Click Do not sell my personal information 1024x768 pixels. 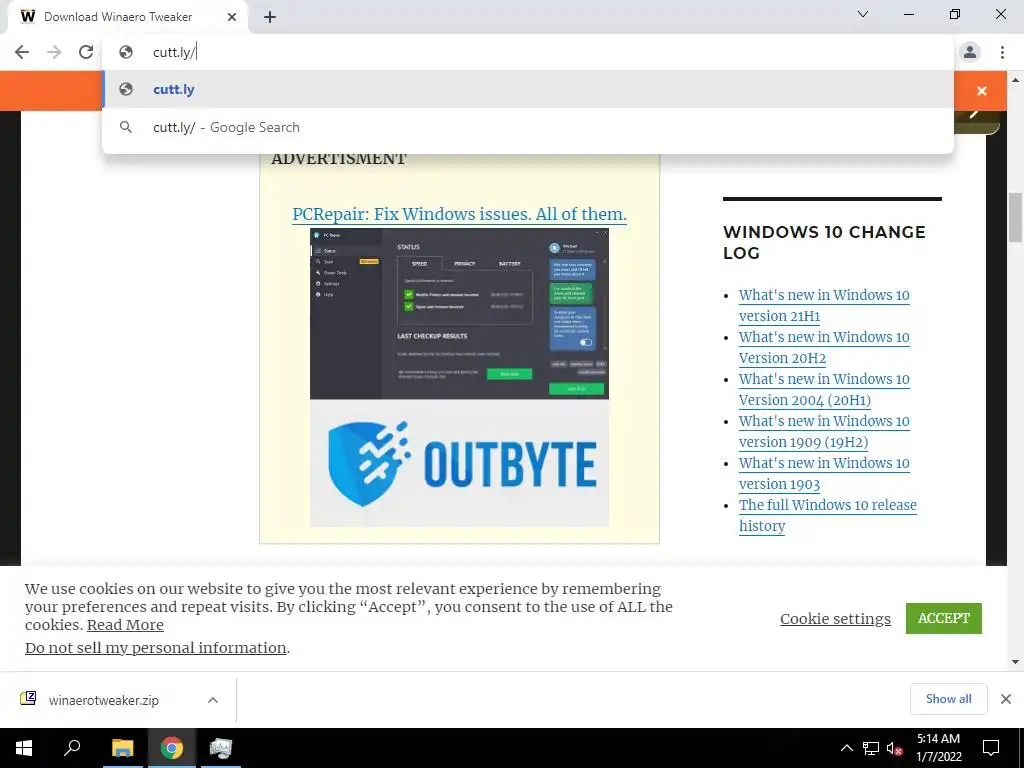pos(155,648)
